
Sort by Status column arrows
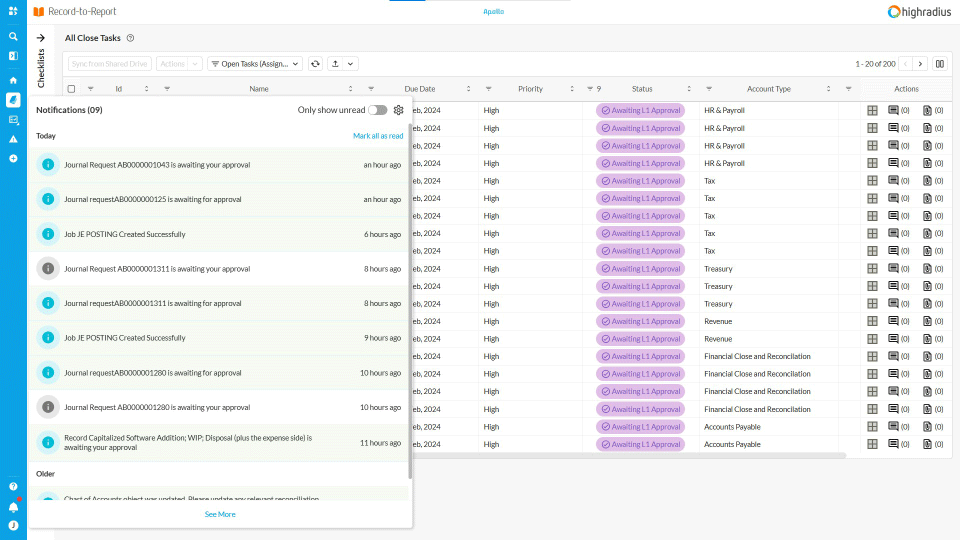[x=689, y=89]
